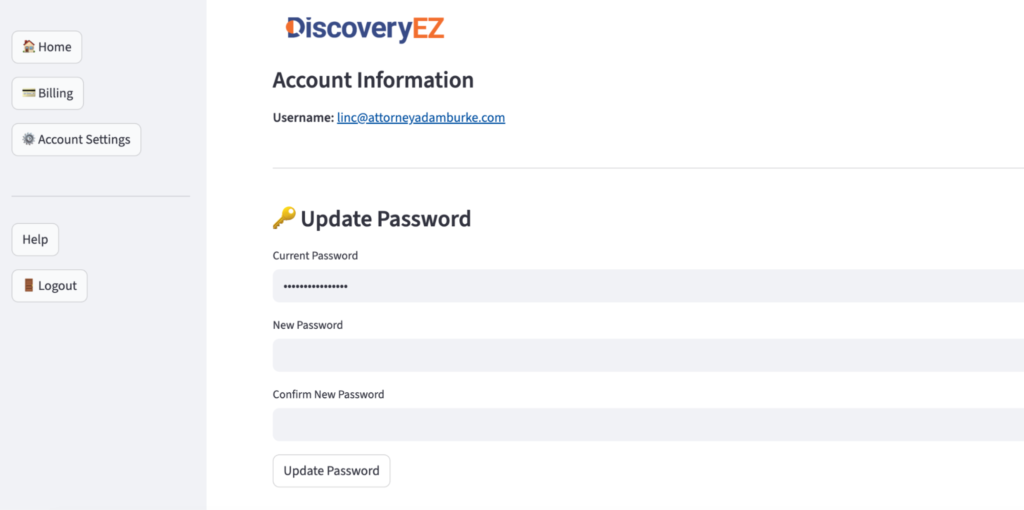Click the DiscoveryEZ logo
Viewport: 1024px width, 510px height.
[364, 29]
